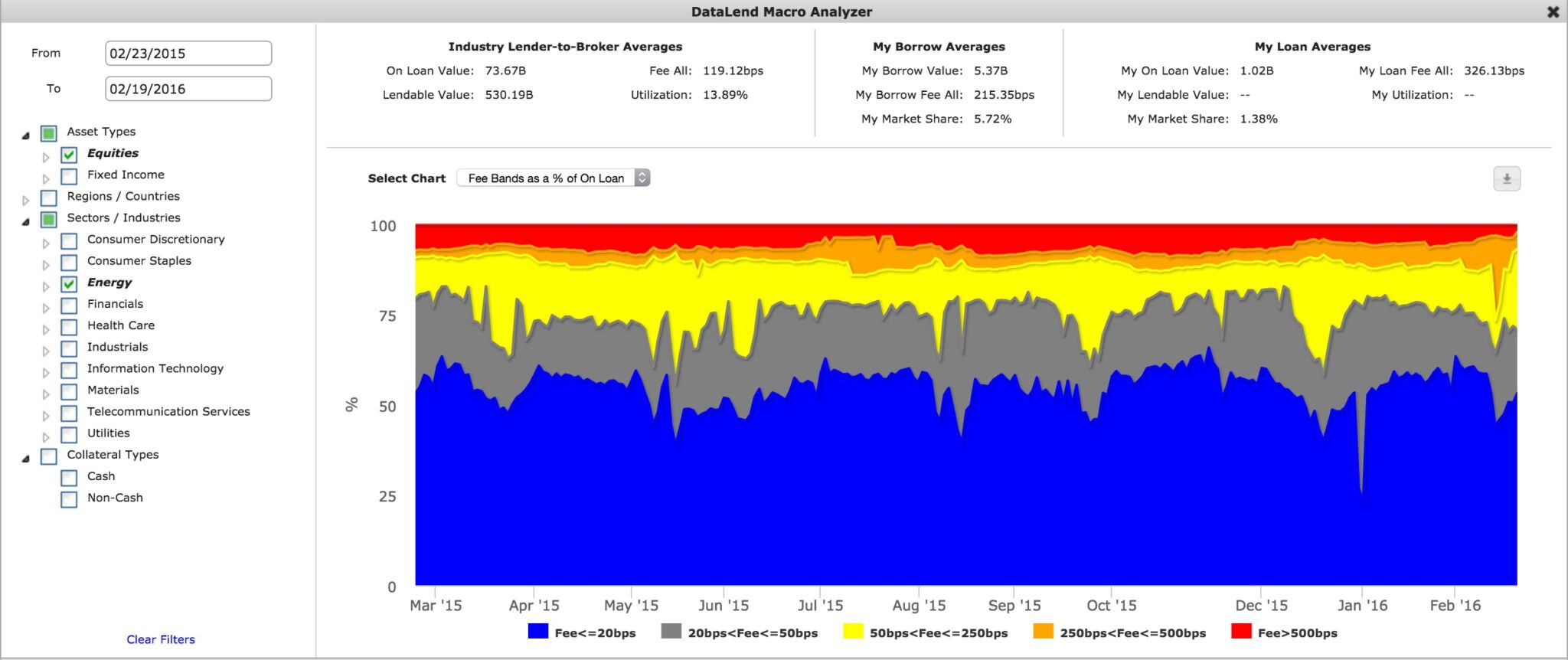
Task: Click the Lendable Value 530.19B figure
Action: 509,95
